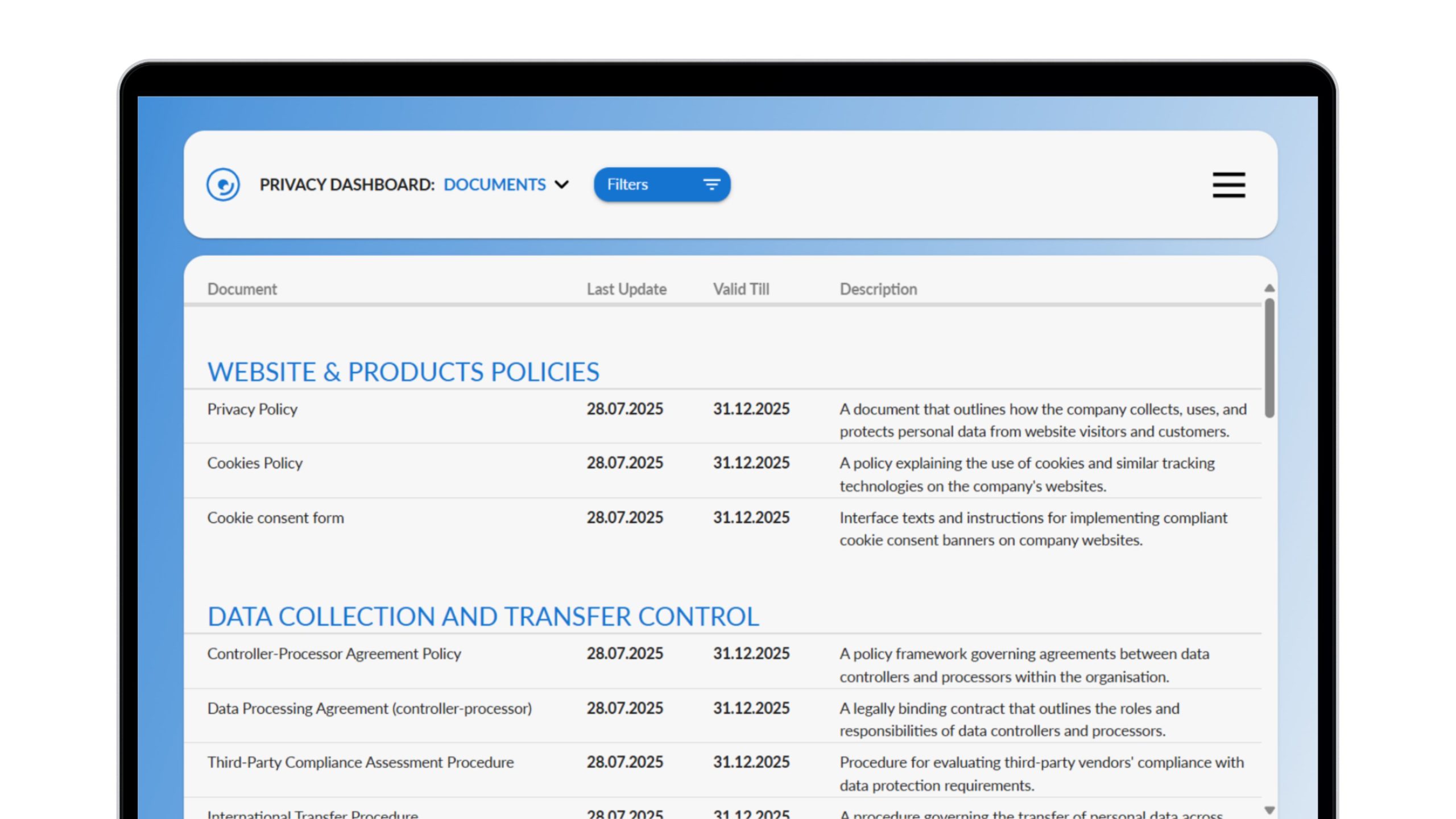The image size is (1456, 819).
Task: Open the Cookie consent form row
Action: (275, 518)
